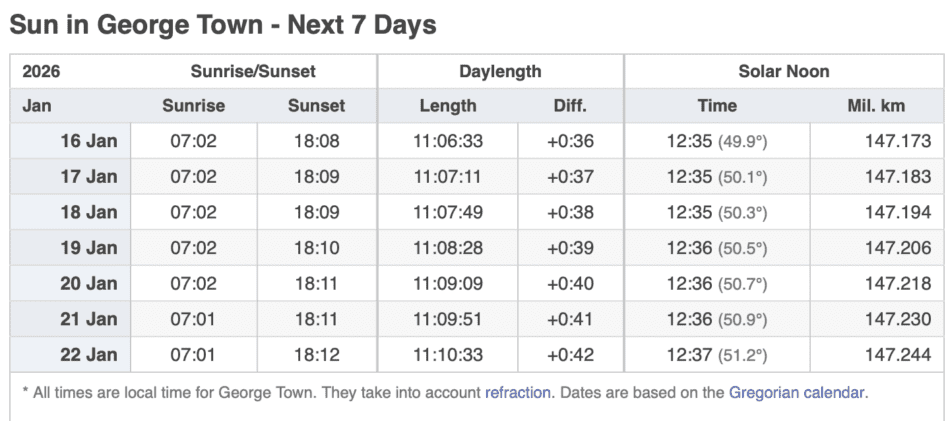Click solar noon 12:37 (51.2°) cell
Viewport: 950px width, 421px height.
716,355
